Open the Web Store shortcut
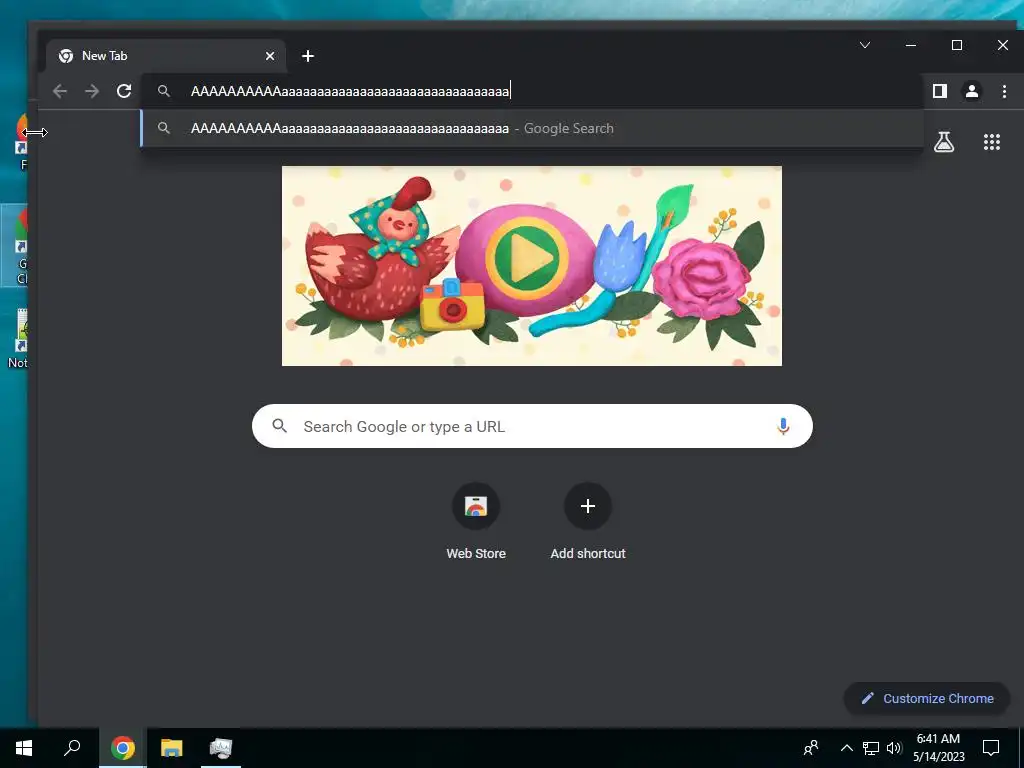Viewport: 1024px width, 768px height. [476, 522]
